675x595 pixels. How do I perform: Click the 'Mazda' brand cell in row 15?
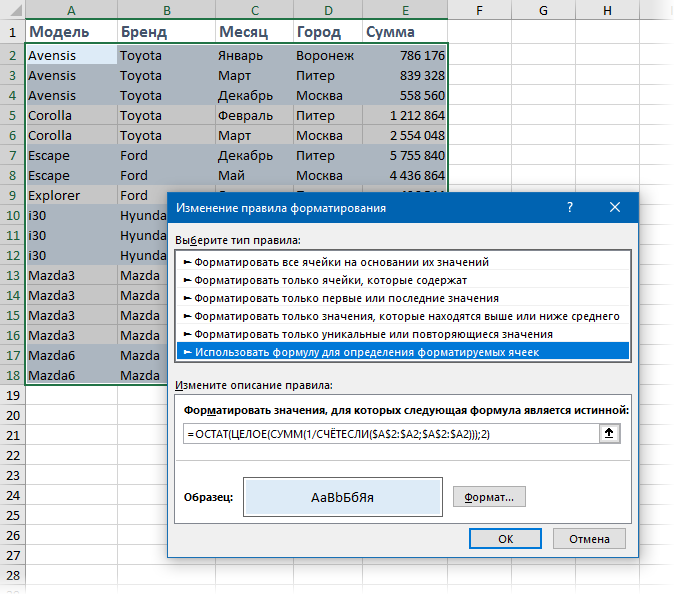[142, 315]
